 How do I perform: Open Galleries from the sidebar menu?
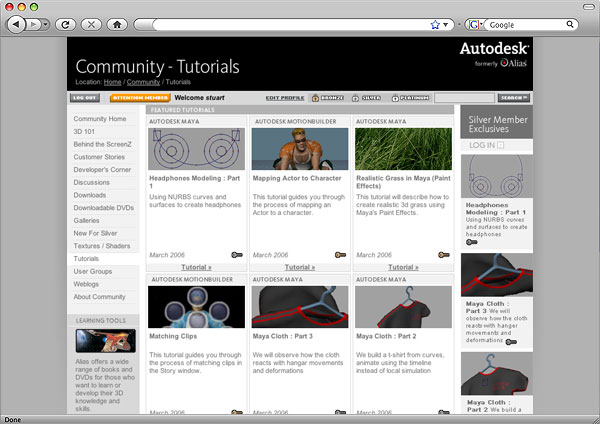(87, 221)
